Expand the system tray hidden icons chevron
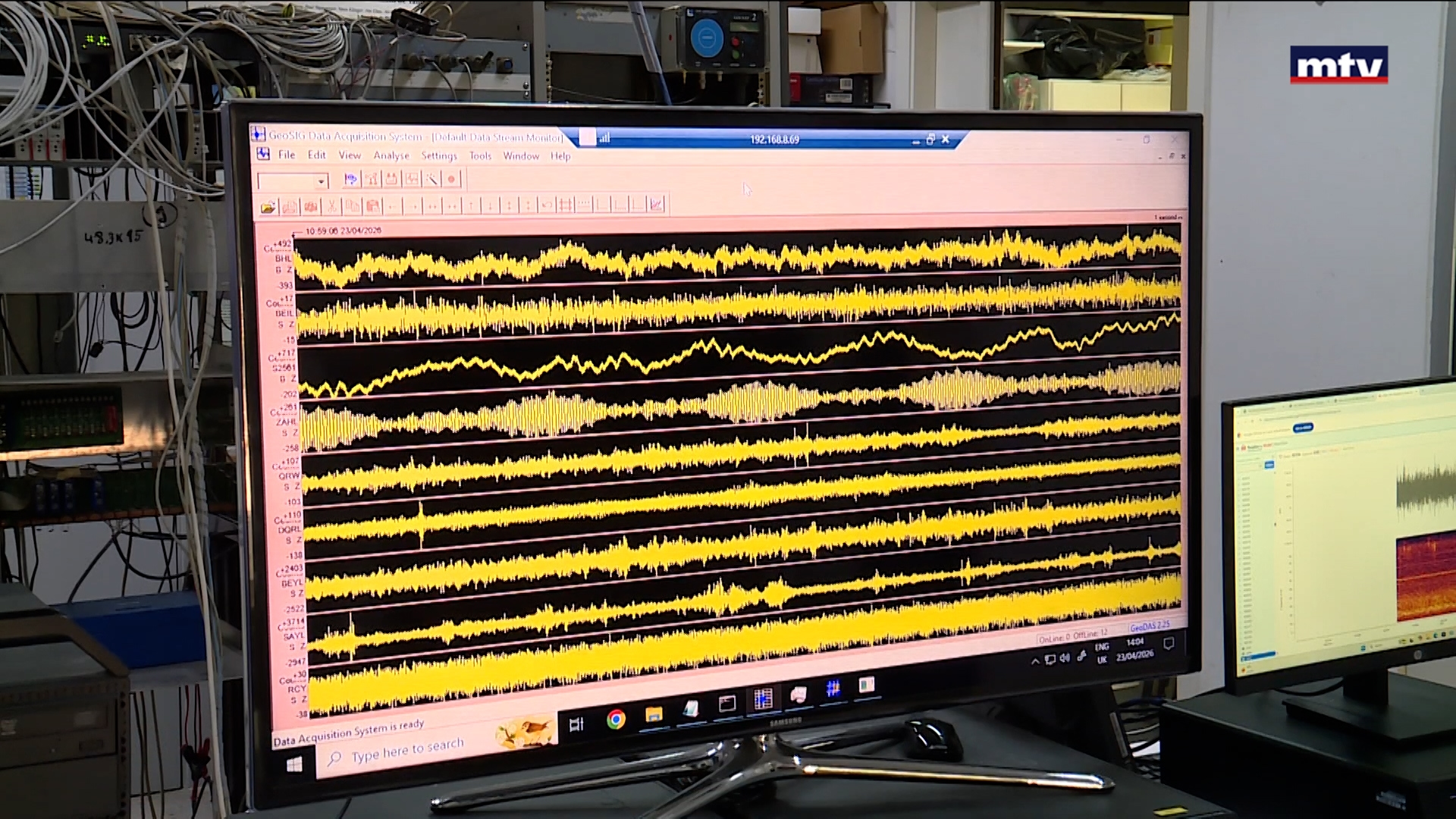This screenshot has height=819, width=1456. tap(1034, 661)
